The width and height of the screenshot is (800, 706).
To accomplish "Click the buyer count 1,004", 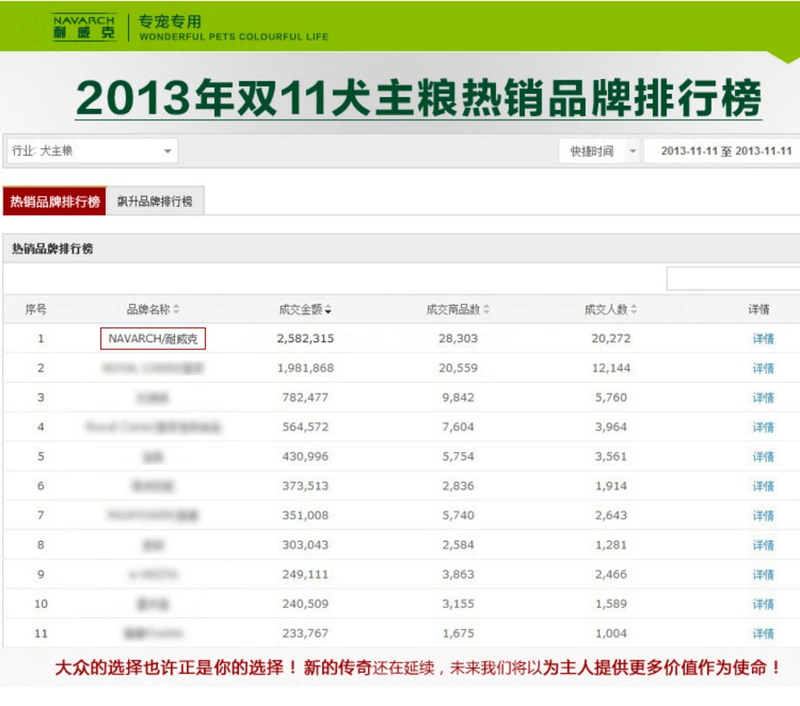I will tap(611, 634).
